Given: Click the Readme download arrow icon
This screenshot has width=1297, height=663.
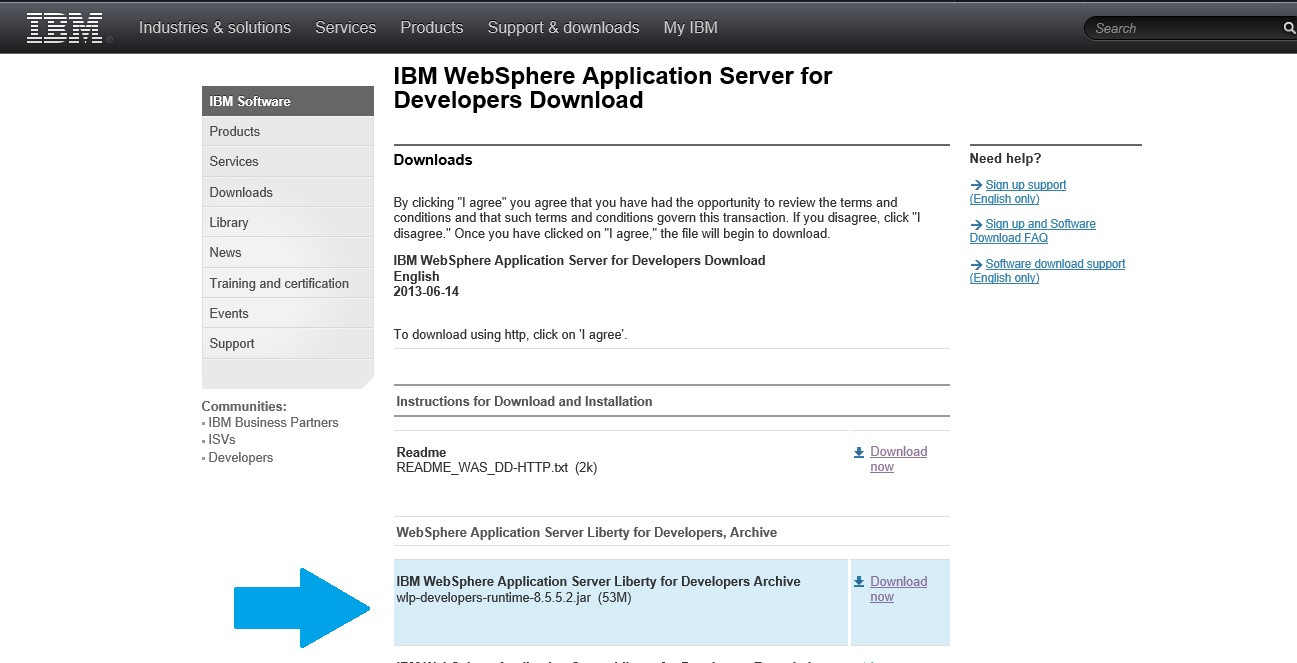Looking at the screenshot, I should tap(859, 452).
